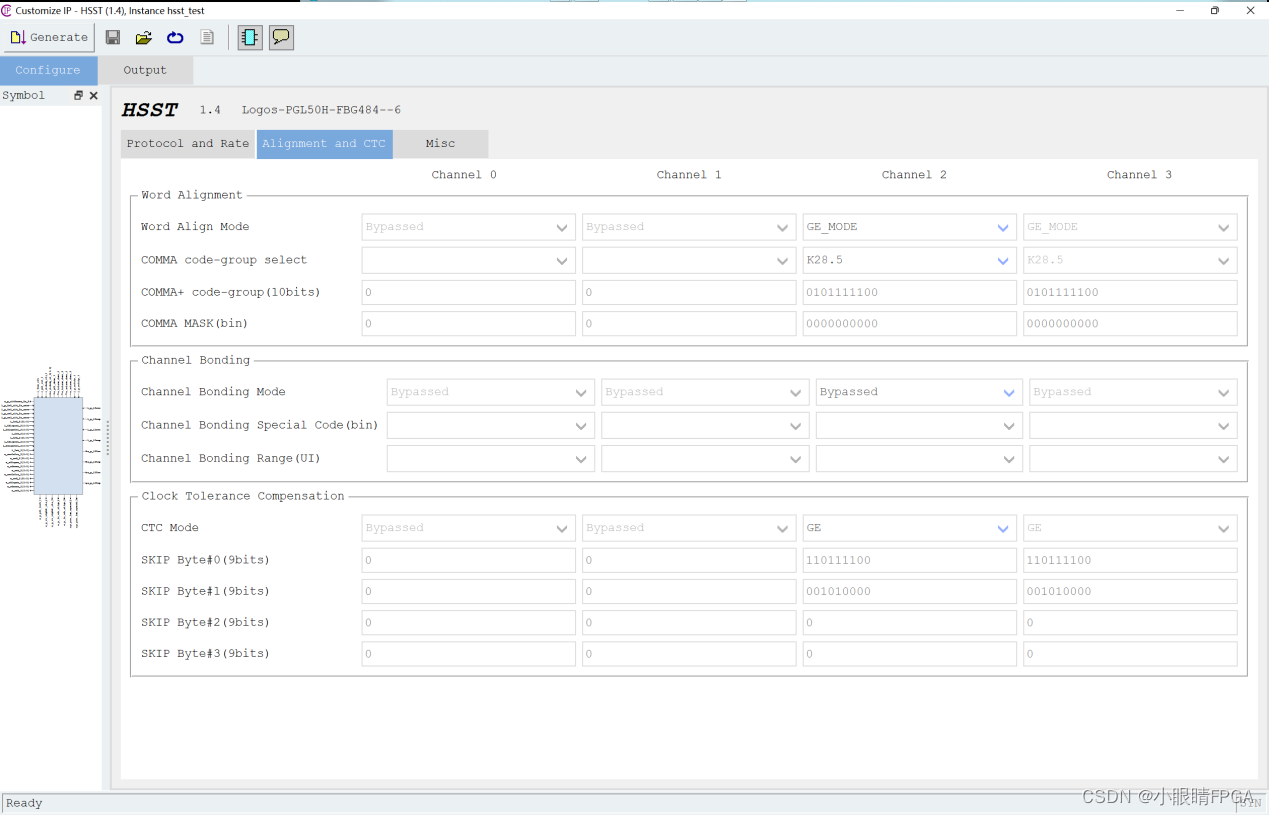Open a saved configuration via folder icon
The height and width of the screenshot is (815, 1269).
144,37
